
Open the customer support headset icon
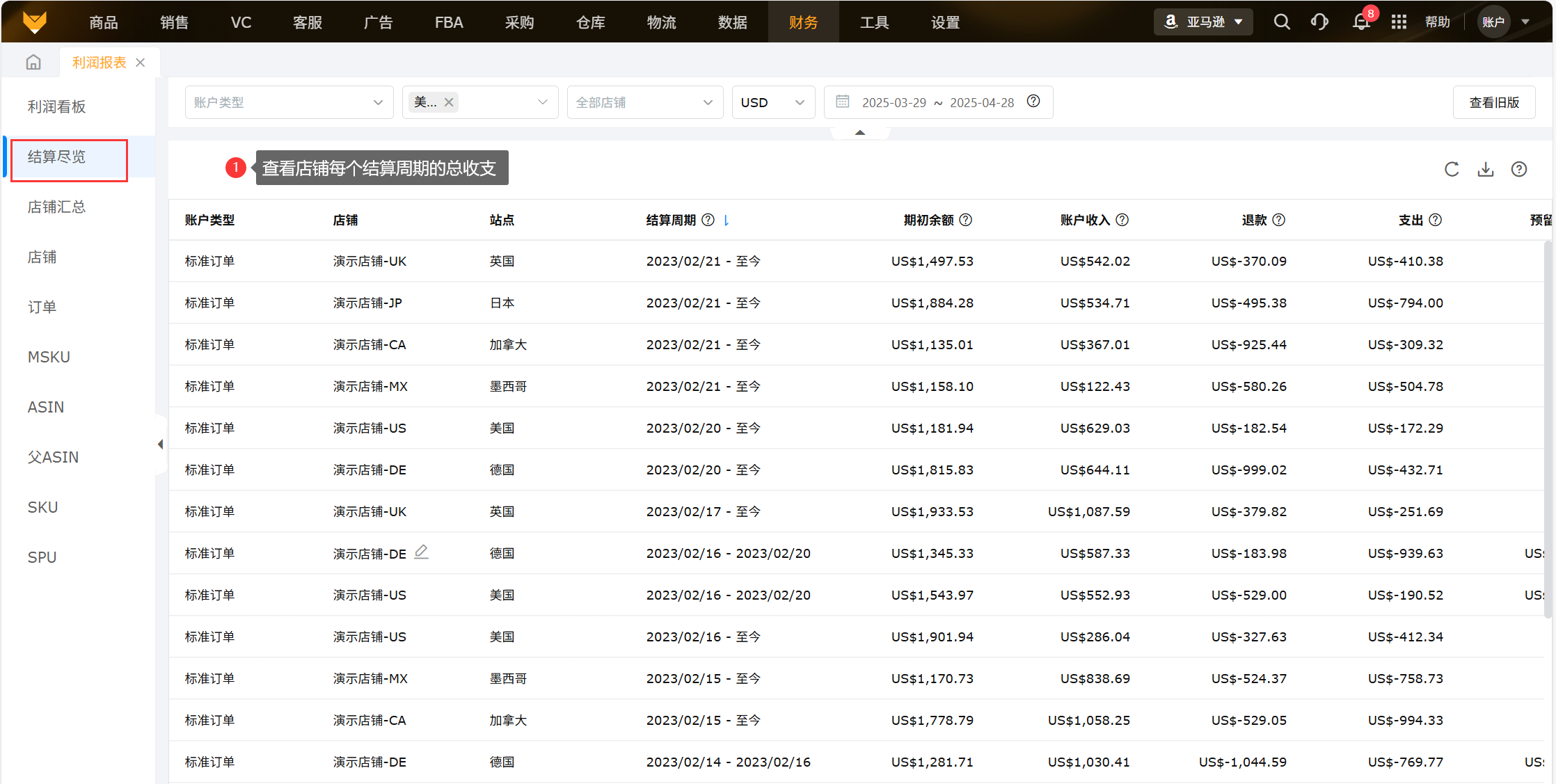pos(1319,22)
